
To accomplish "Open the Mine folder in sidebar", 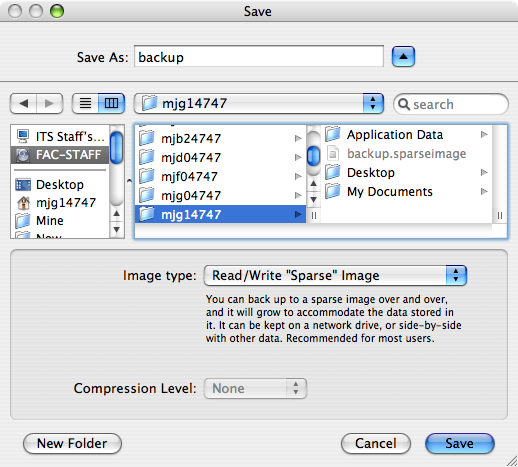I will [x=60, y=221].
